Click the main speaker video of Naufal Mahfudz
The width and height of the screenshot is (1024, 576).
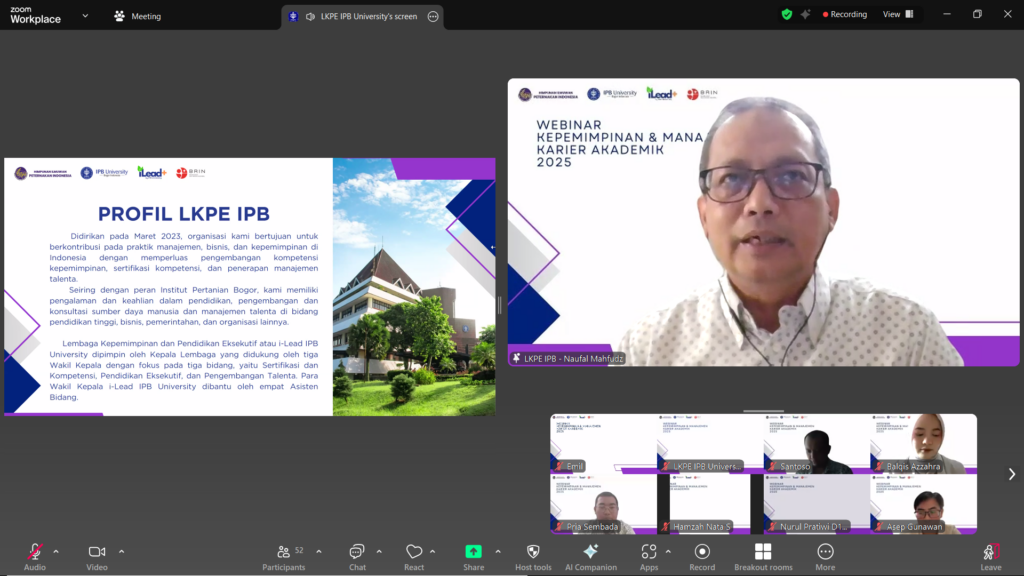click(763, 222)
